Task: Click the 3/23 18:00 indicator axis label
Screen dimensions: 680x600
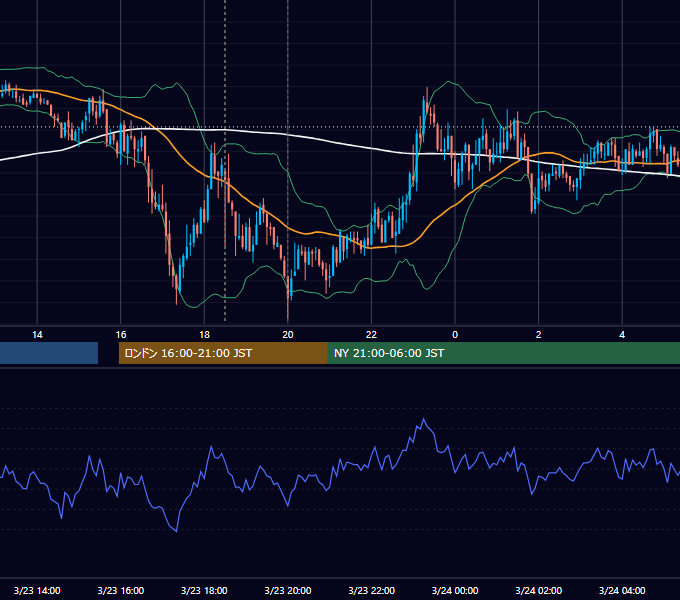Action: click(204, 590)
